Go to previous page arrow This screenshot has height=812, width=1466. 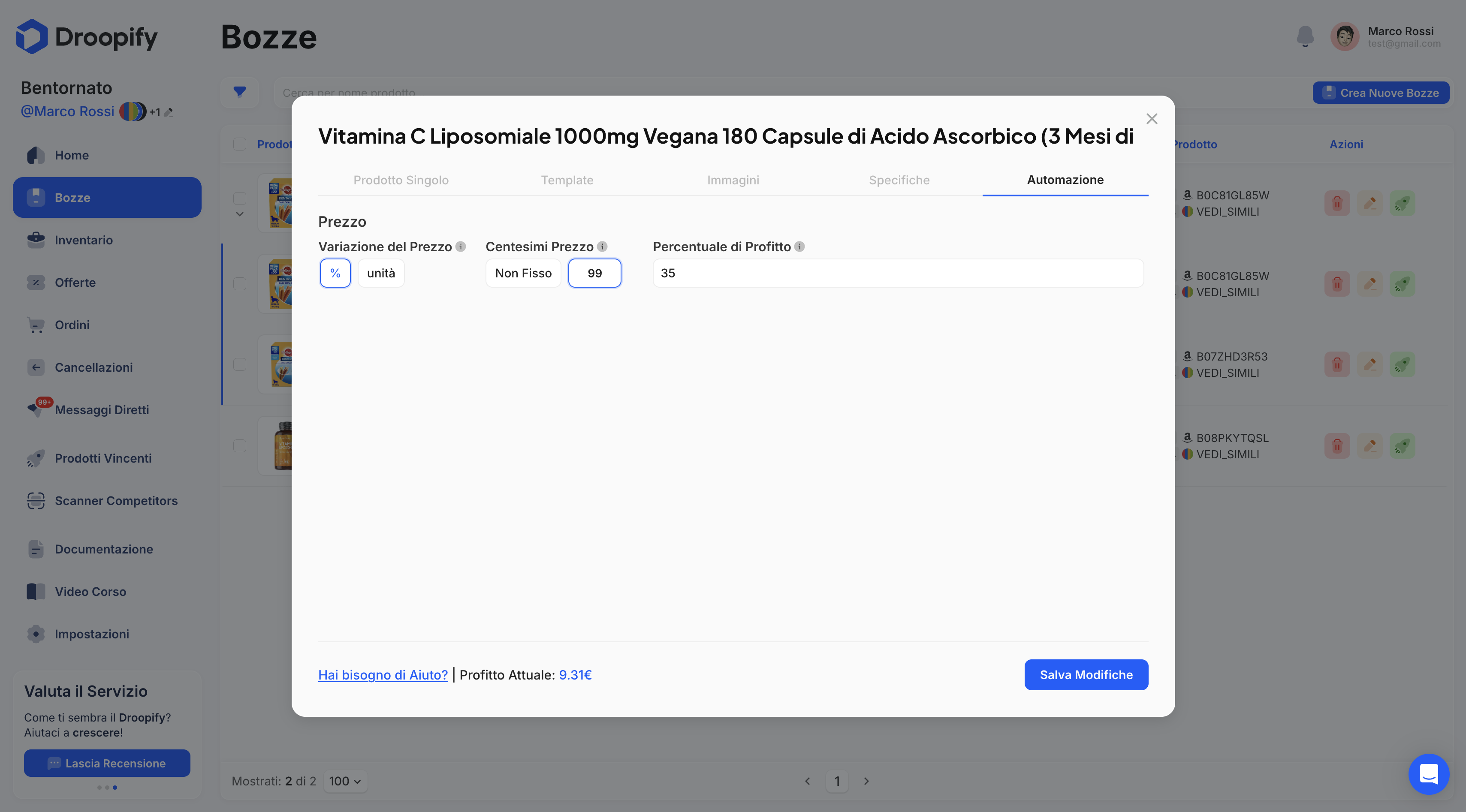pos(807,781)
